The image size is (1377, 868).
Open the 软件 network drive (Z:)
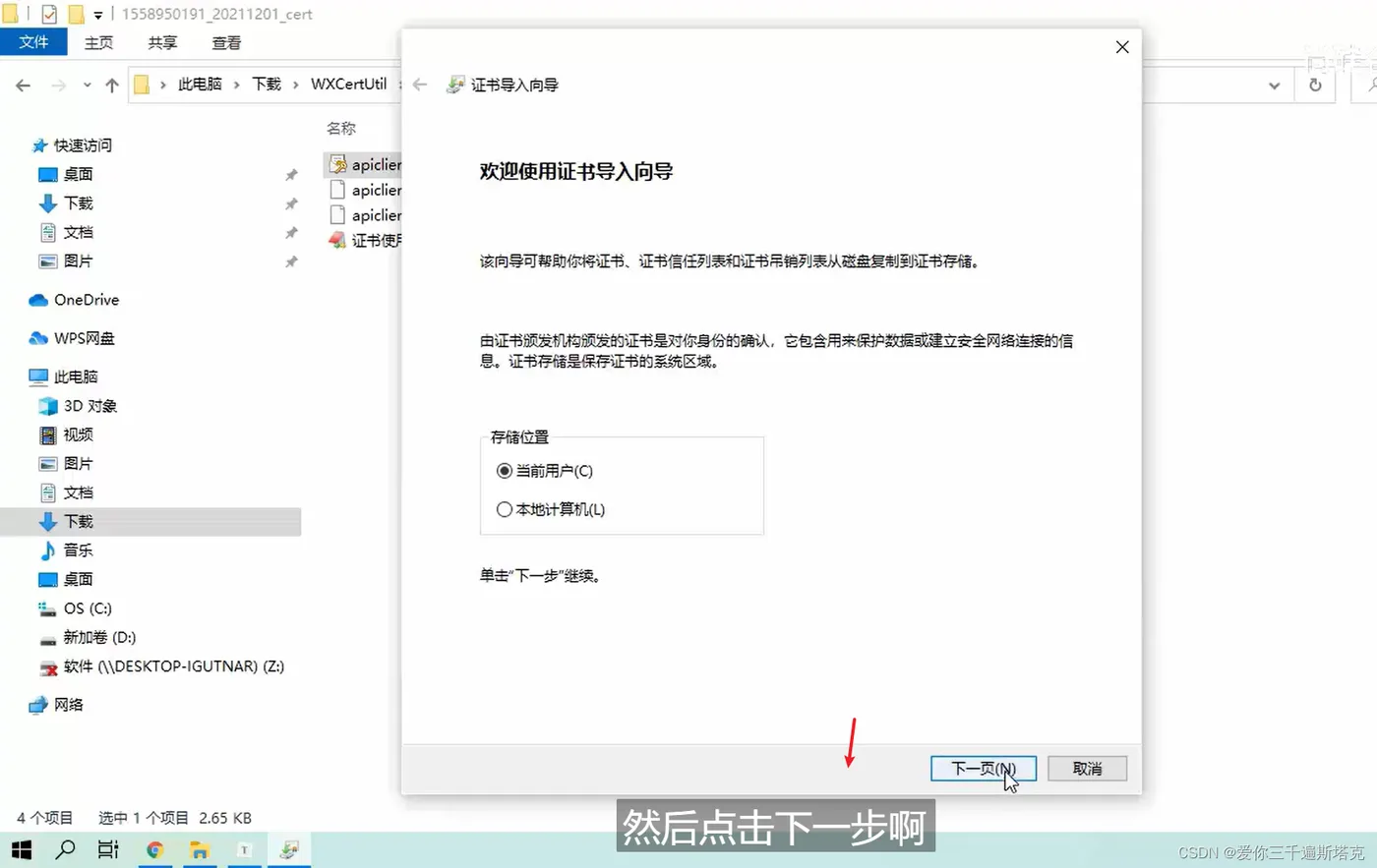173,666
